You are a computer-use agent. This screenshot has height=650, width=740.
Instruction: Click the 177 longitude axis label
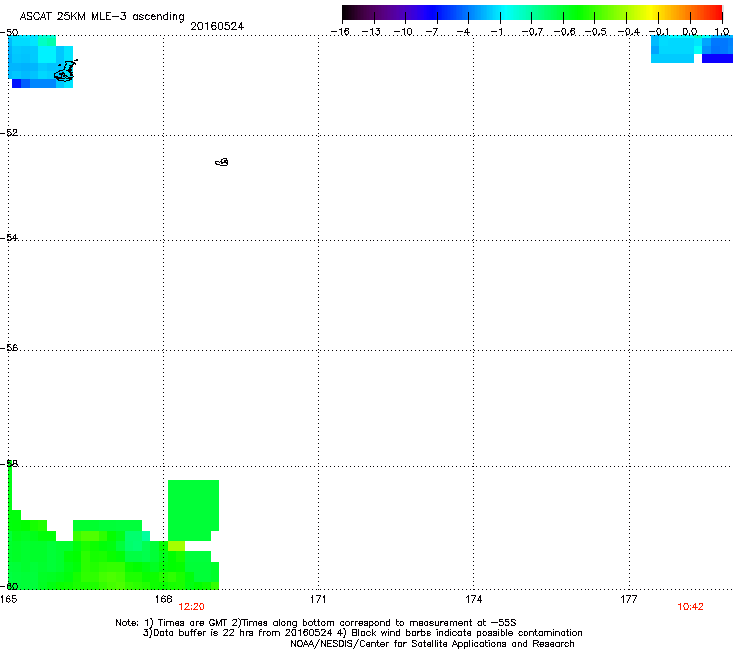[629, 599]
